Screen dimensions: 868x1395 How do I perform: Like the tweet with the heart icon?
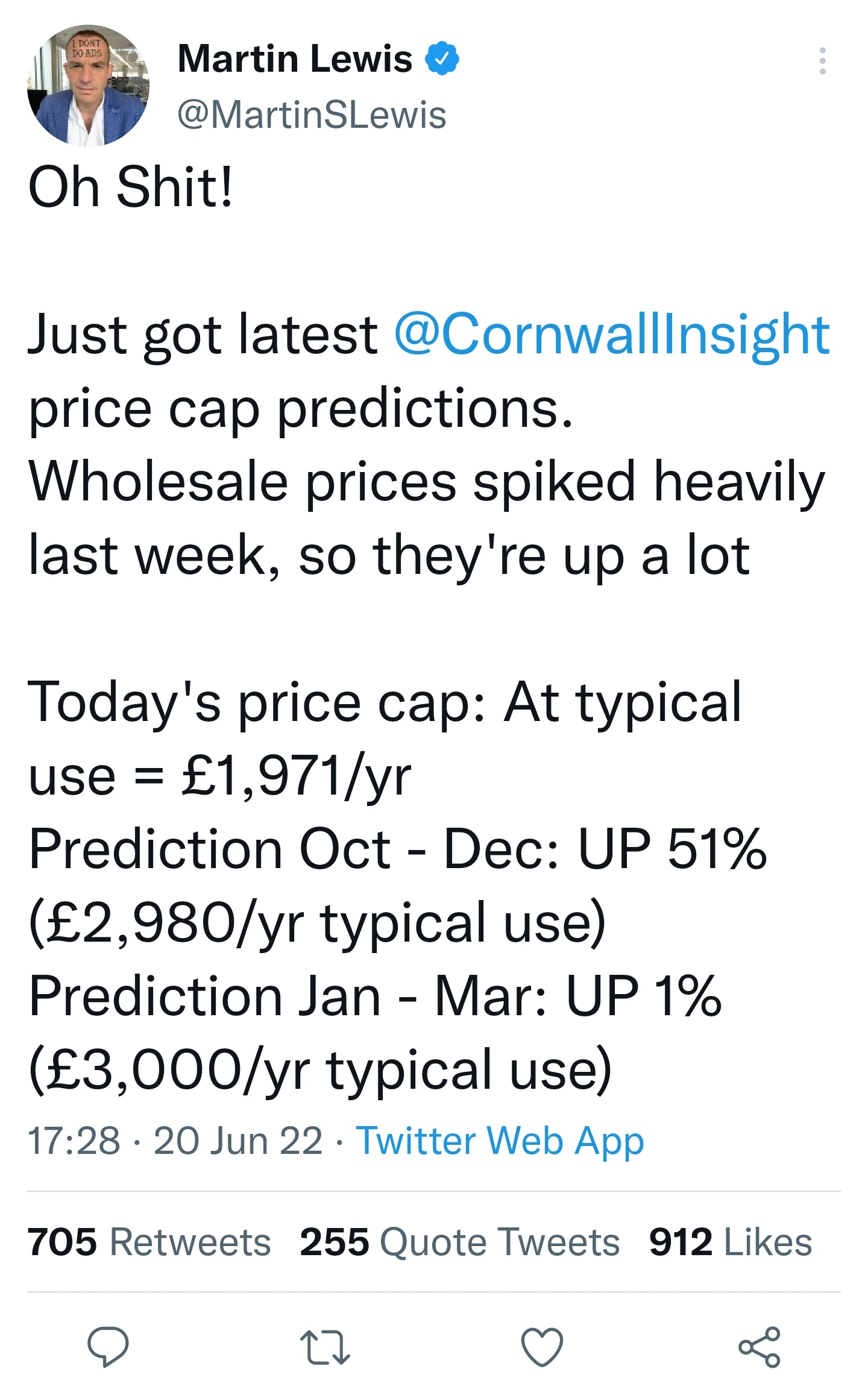click(542, 1347)
